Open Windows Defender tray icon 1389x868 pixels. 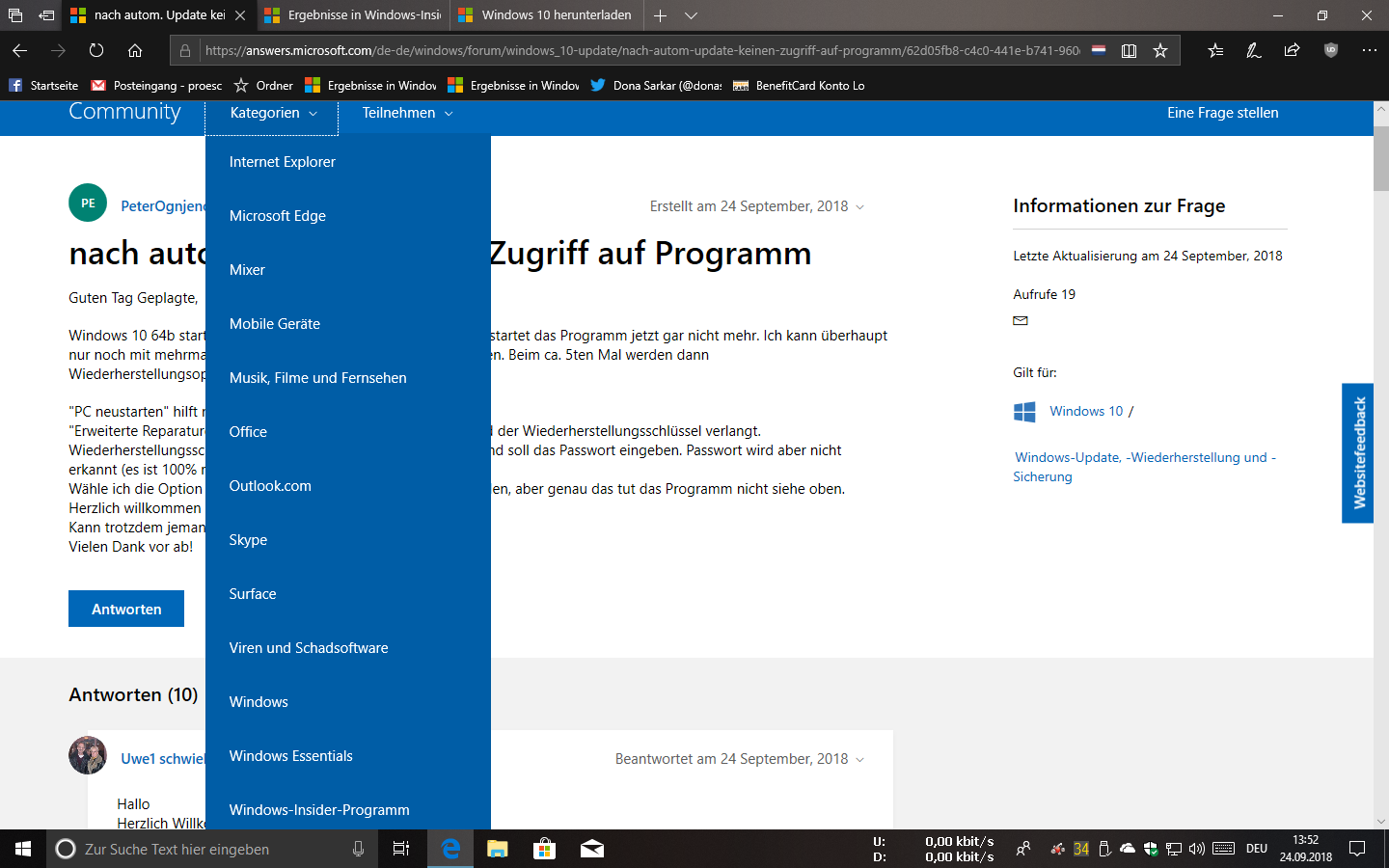1151,849
